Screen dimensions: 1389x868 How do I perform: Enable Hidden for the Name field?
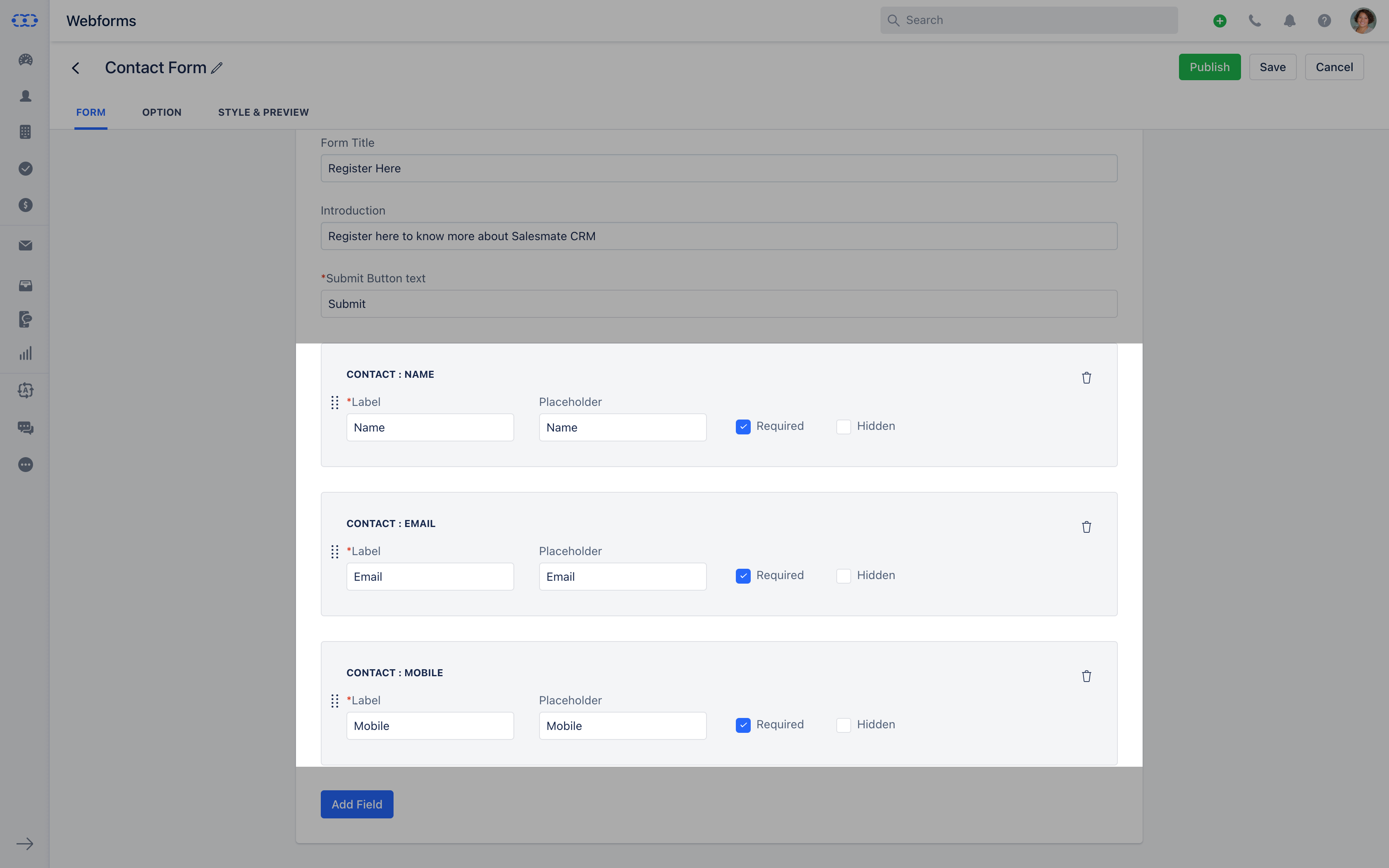(843, 427)
